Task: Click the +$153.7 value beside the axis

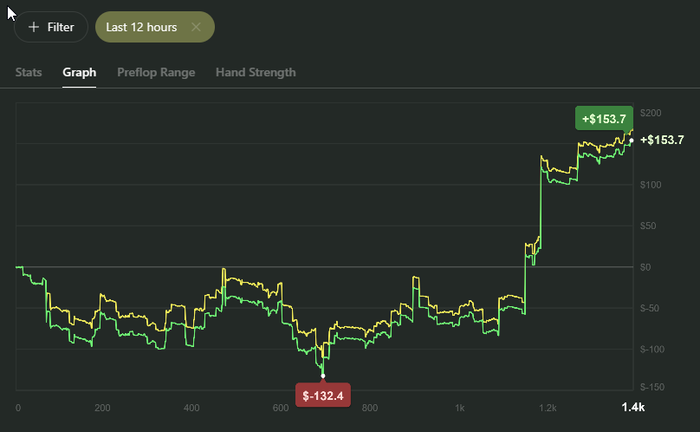Action: [662, 140]
